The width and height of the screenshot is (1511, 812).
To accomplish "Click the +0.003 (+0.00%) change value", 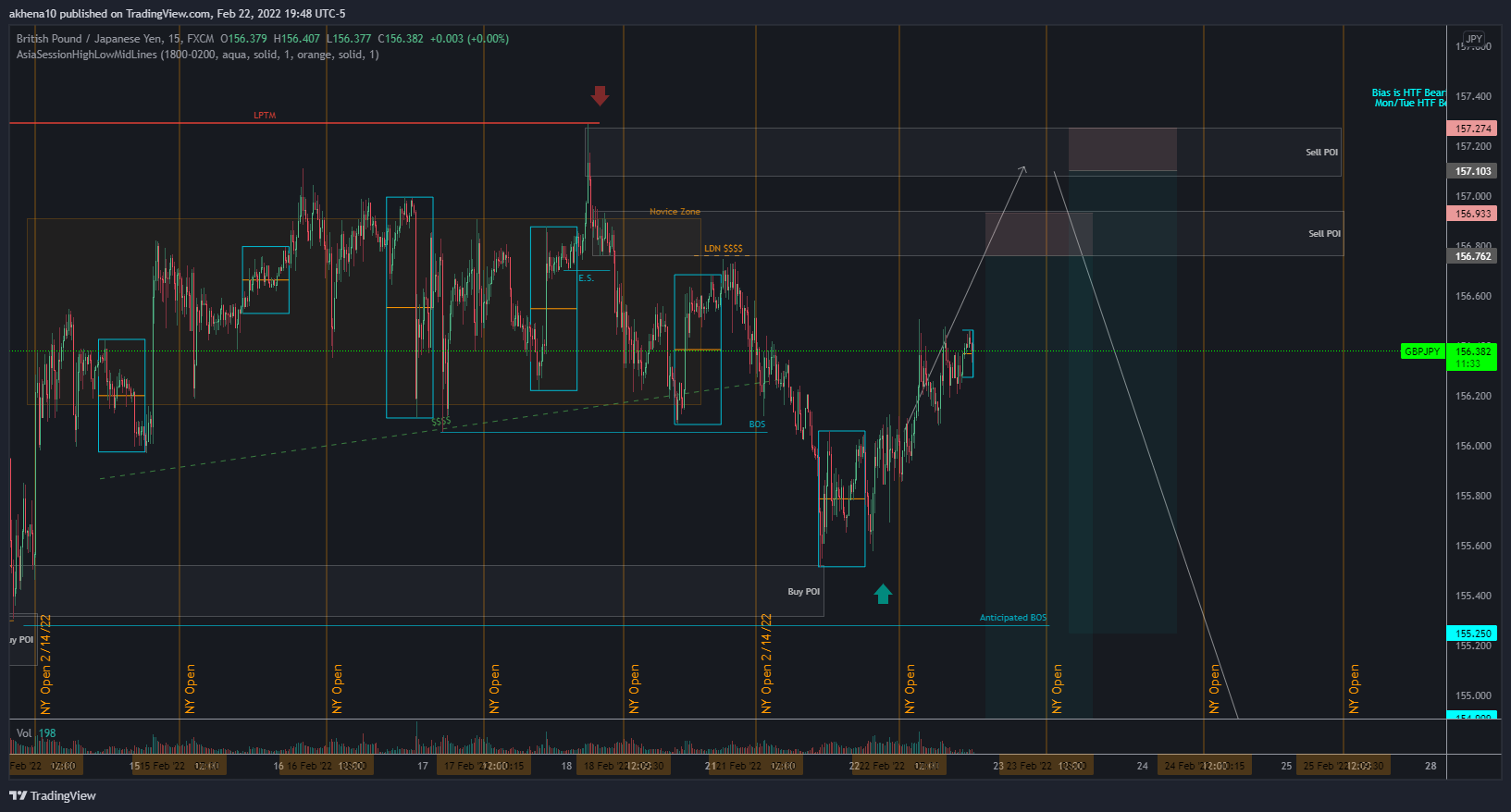I will (x=469, y=39).
